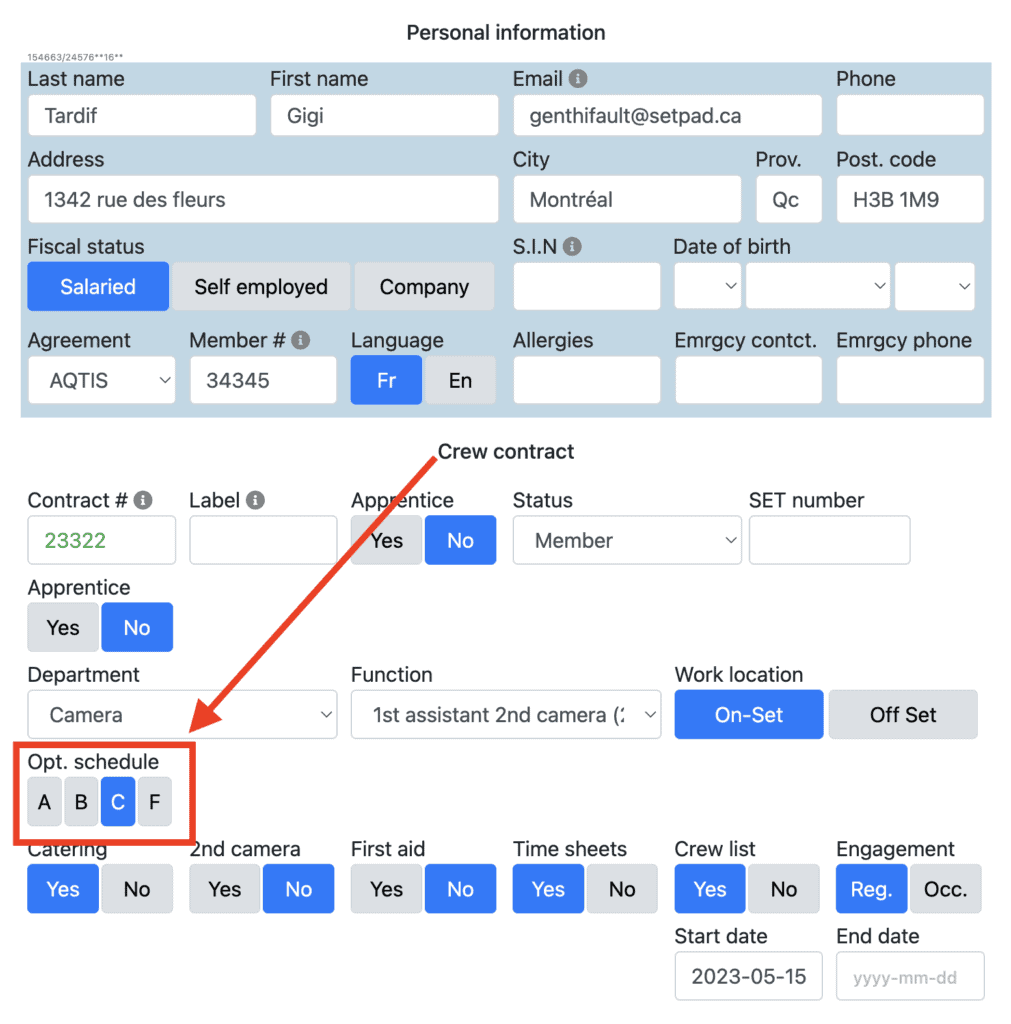Select schedule option A
Image resolution: width=1011 pixels, height=1024 pixels.
[44, 802]
